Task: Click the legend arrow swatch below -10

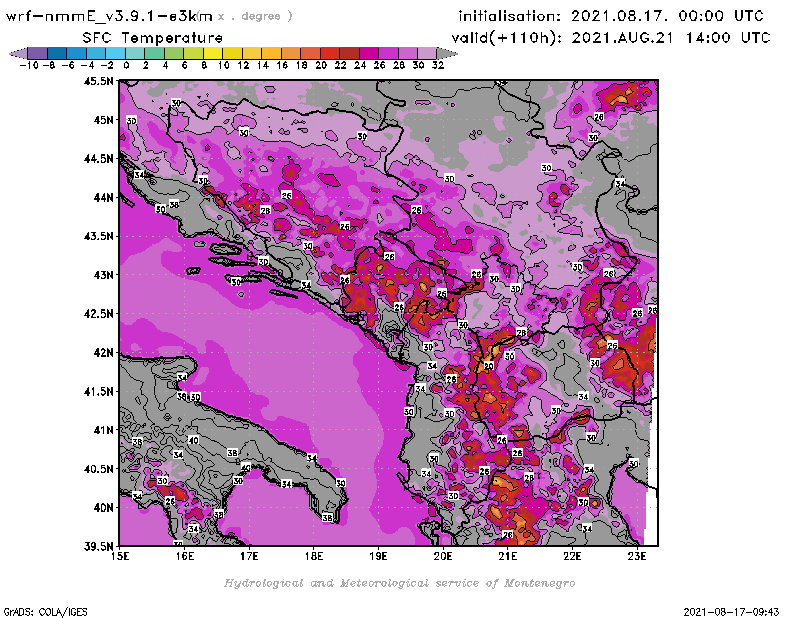Action: coord(18,53)
